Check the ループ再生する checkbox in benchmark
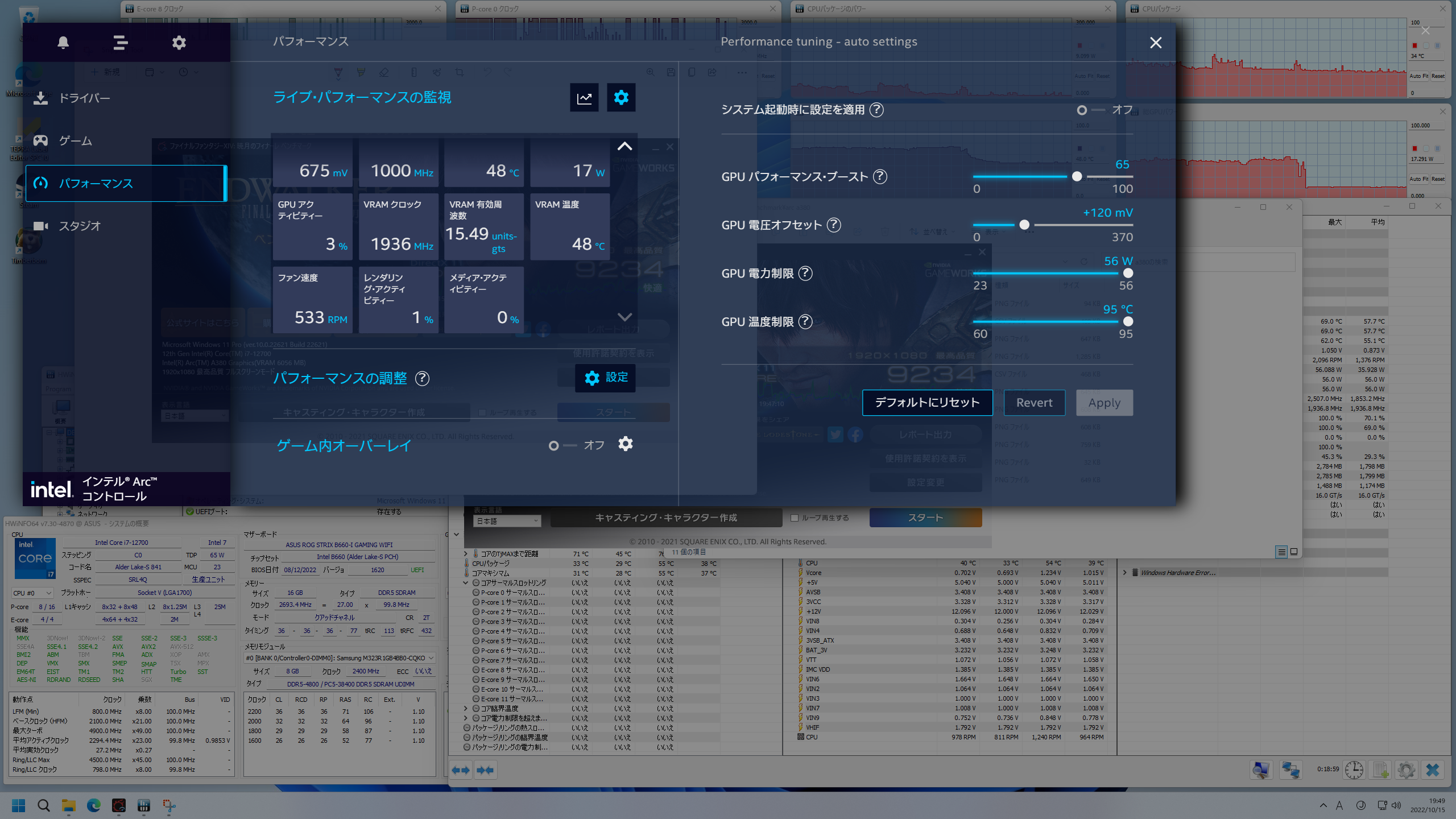Viewport: 1456px width, 819px height. point(795,518)
